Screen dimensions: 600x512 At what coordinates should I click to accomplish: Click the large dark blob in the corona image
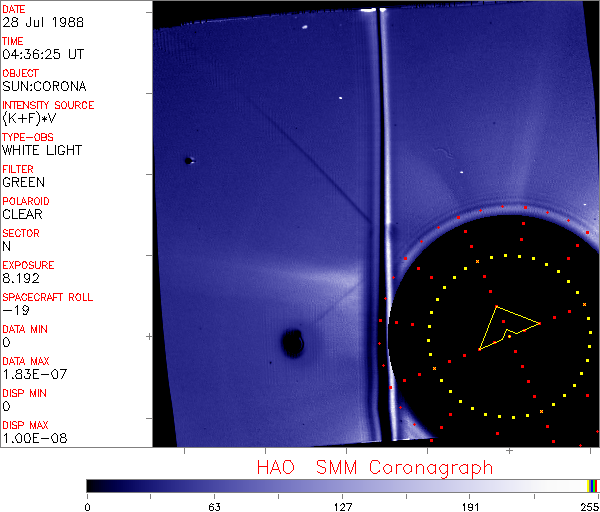click(x=292, y=344)
